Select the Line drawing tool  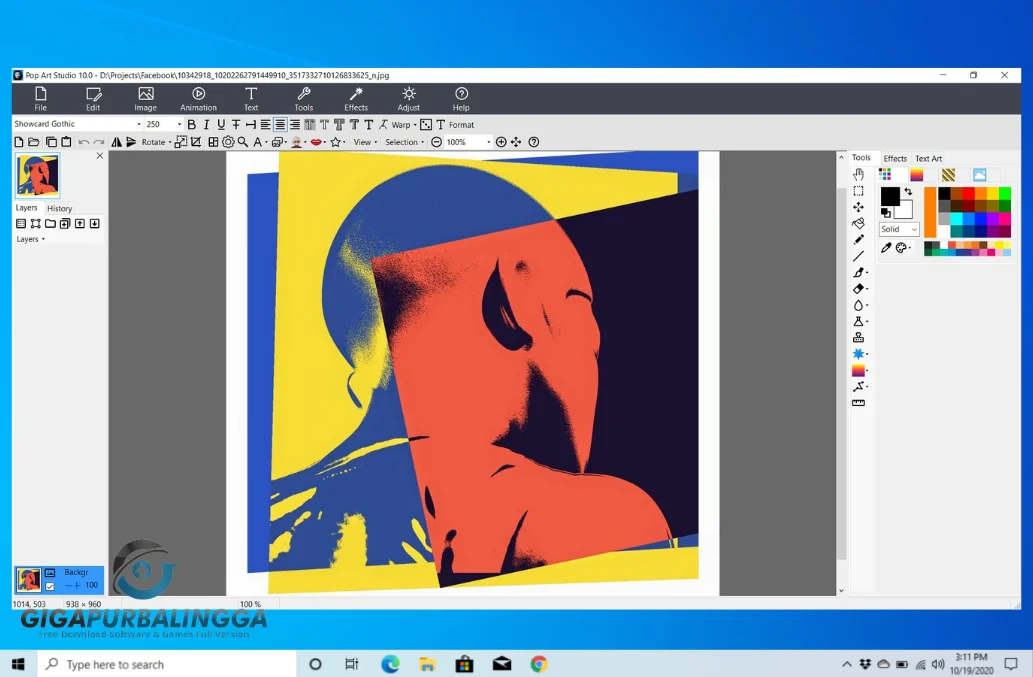point(858,256)
